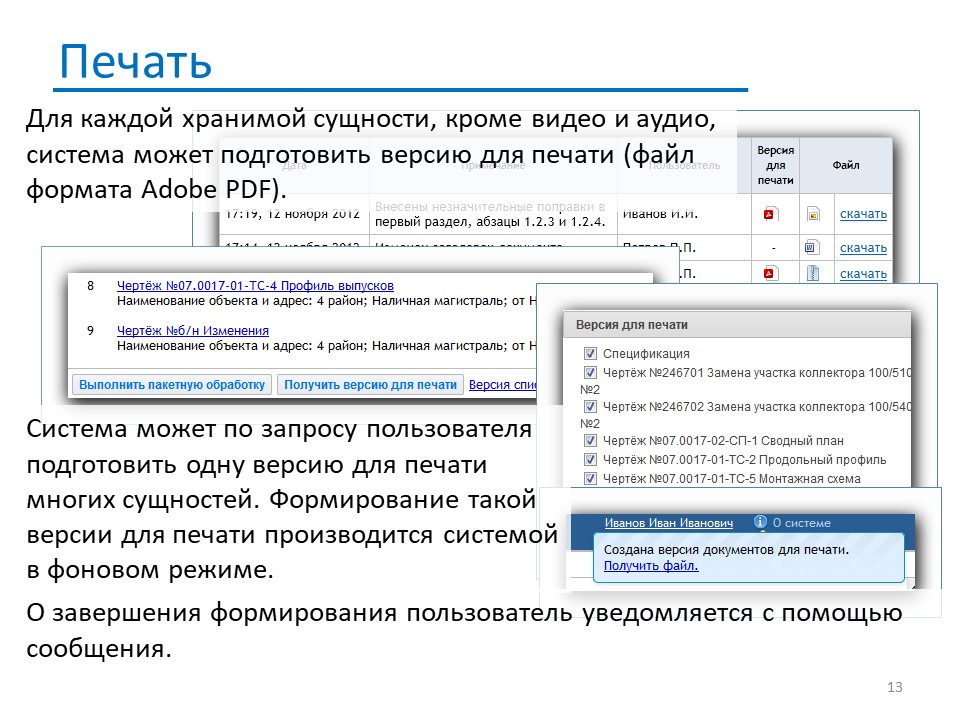Click the image file icon in the first row

pos(813,214)
